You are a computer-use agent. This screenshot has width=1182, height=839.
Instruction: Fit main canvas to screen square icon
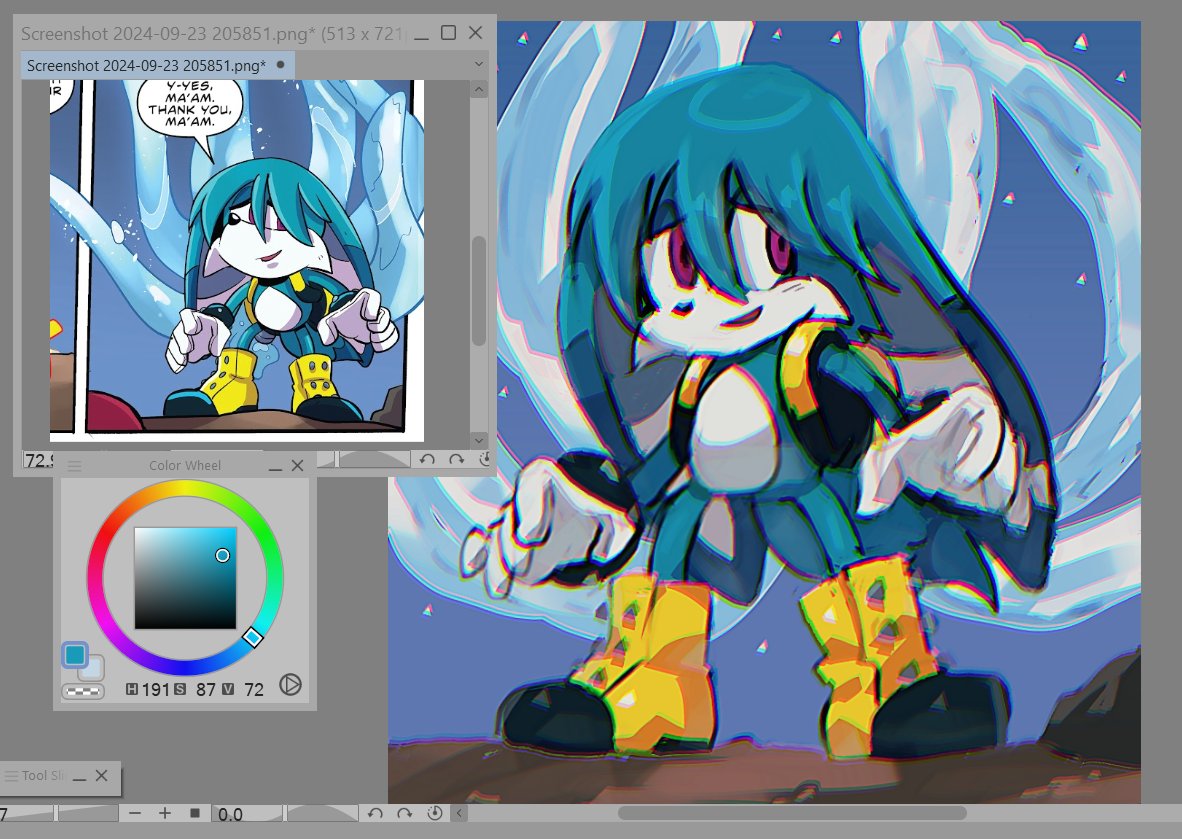[x=194, y=813]
